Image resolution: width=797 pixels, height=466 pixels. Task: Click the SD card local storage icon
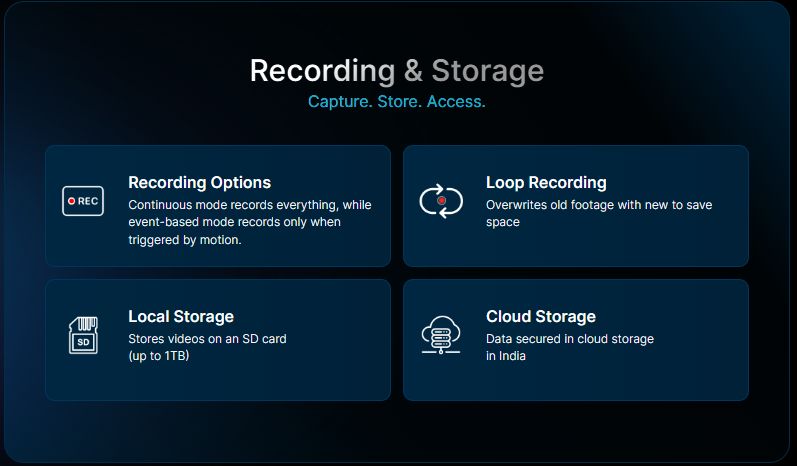[83, 335]
